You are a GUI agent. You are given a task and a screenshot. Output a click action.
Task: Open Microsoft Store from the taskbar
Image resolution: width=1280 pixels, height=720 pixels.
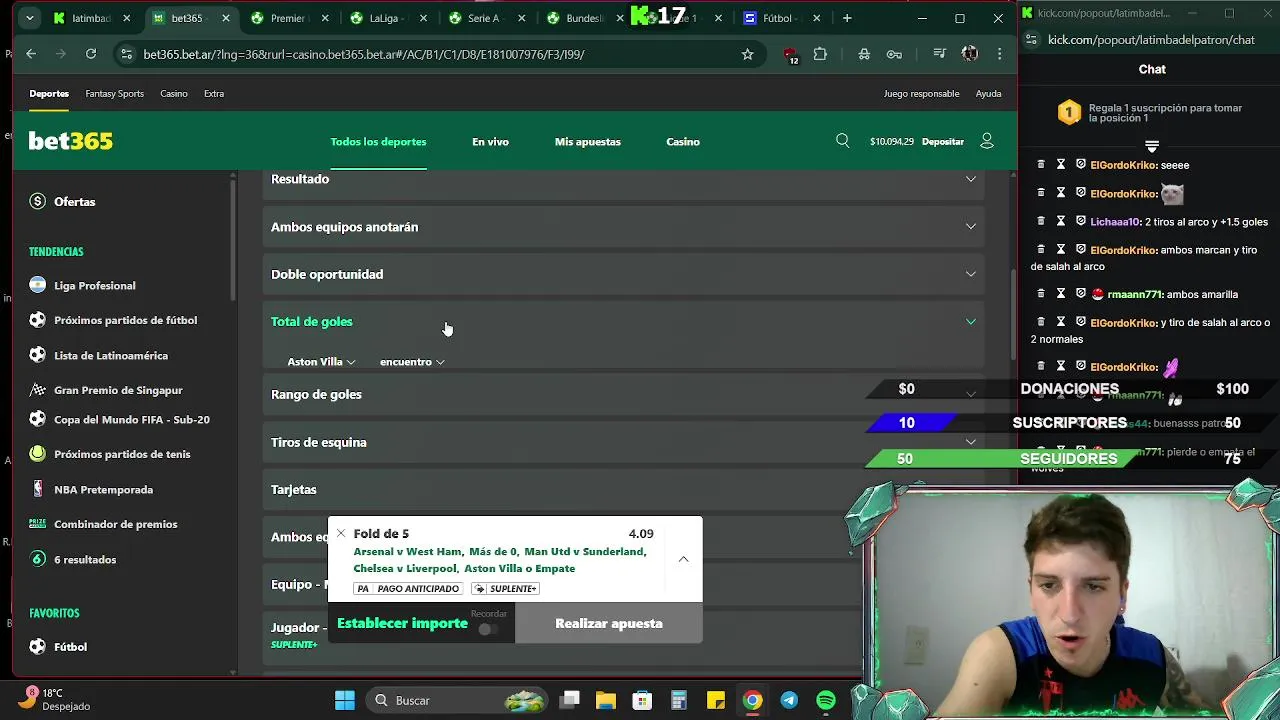tap(642, 700)
